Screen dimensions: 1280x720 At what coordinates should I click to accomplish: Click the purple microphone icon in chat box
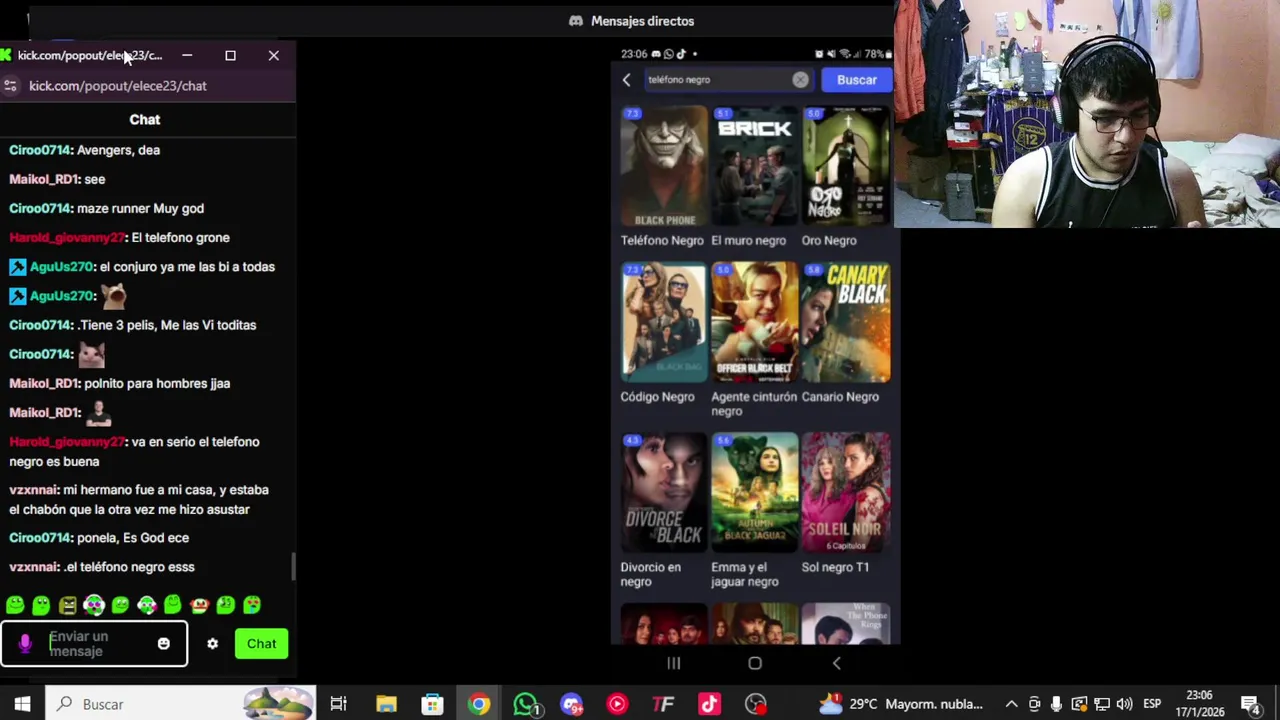(x=25, y=644)
